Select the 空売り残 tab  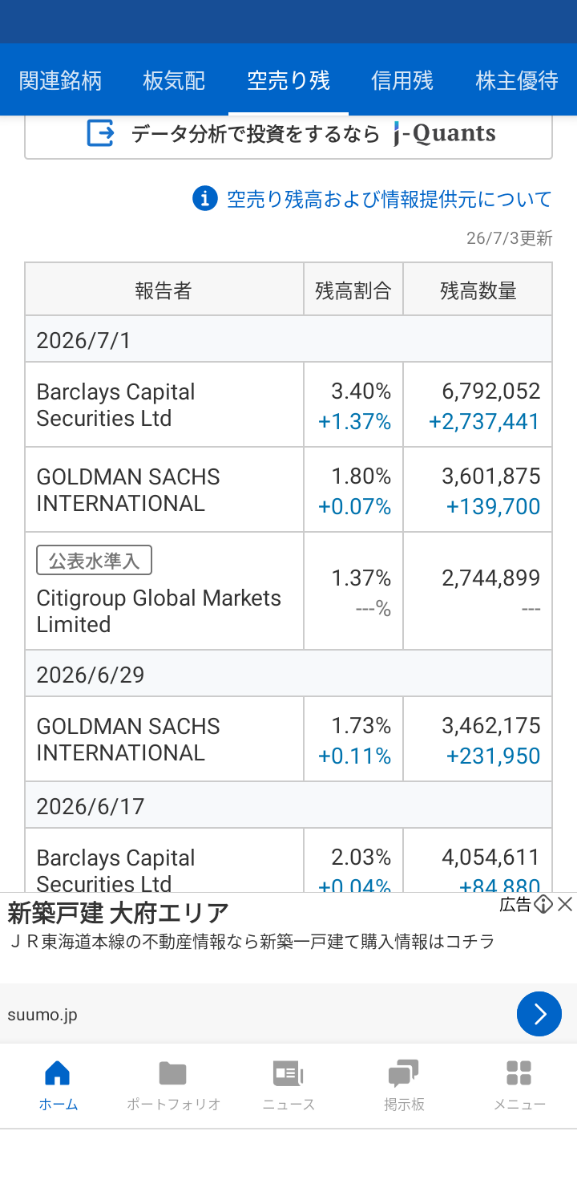pos(288,81)
